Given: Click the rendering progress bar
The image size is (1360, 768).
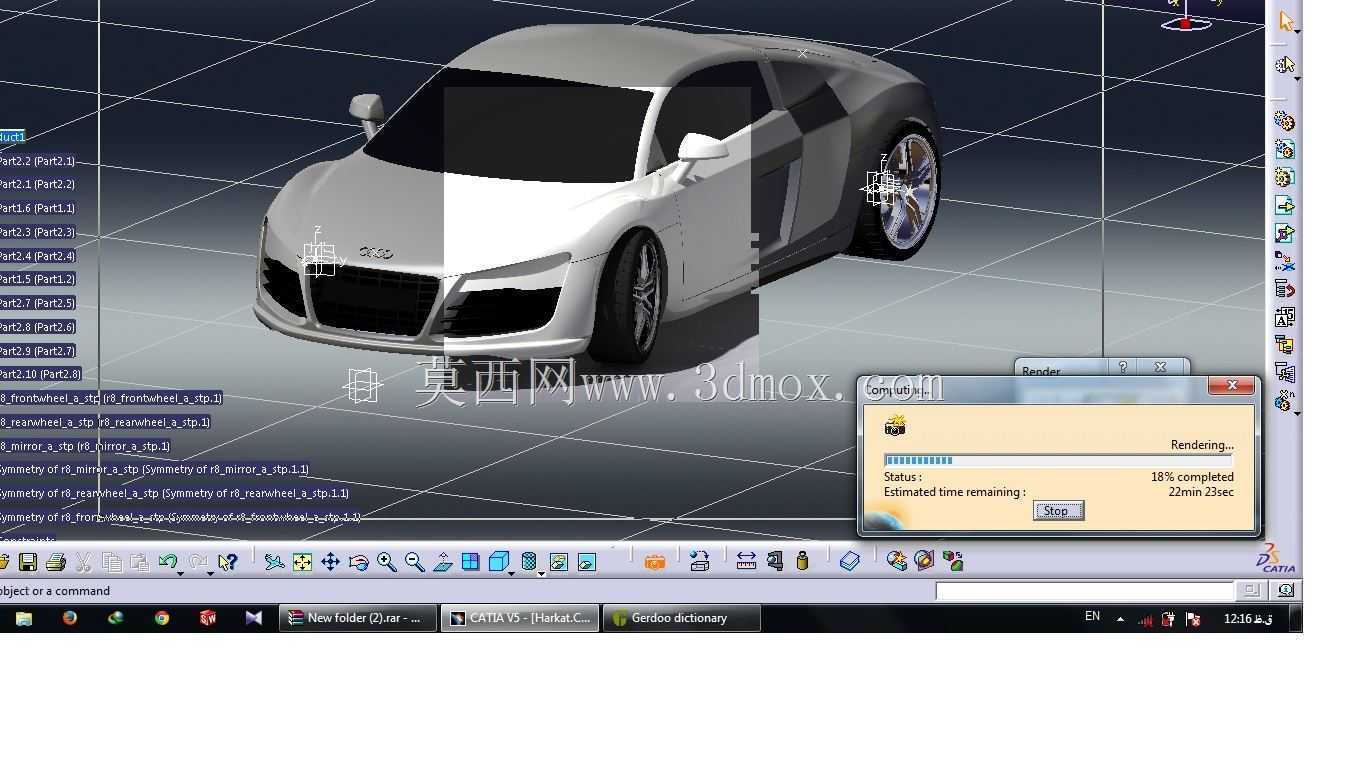Looking at the screenshot, I should tap(1058, 461).
